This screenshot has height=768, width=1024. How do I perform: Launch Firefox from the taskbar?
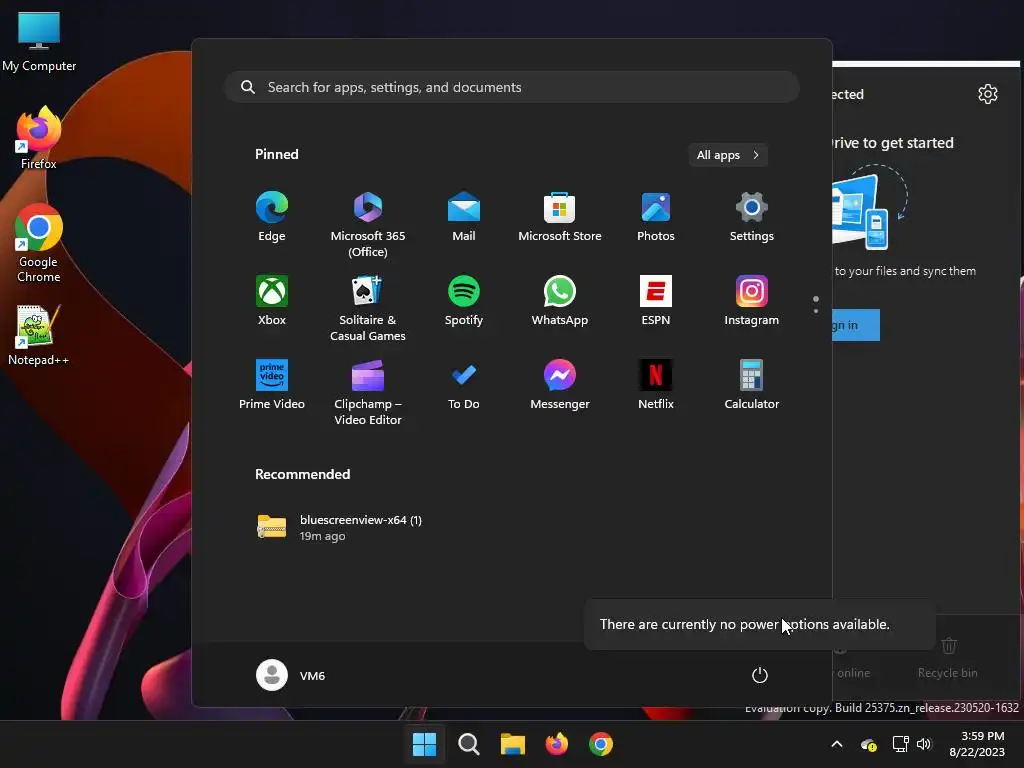pos(556,744)
